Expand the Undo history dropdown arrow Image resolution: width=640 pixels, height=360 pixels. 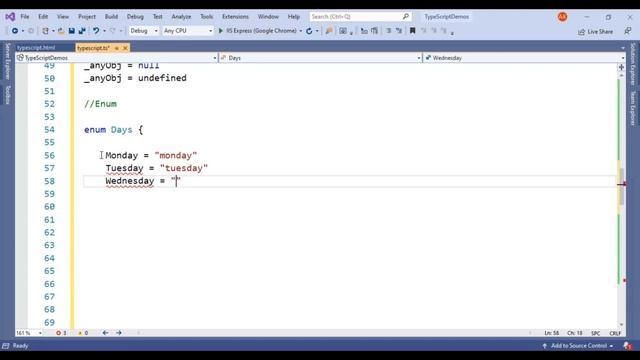pos(104,31)
